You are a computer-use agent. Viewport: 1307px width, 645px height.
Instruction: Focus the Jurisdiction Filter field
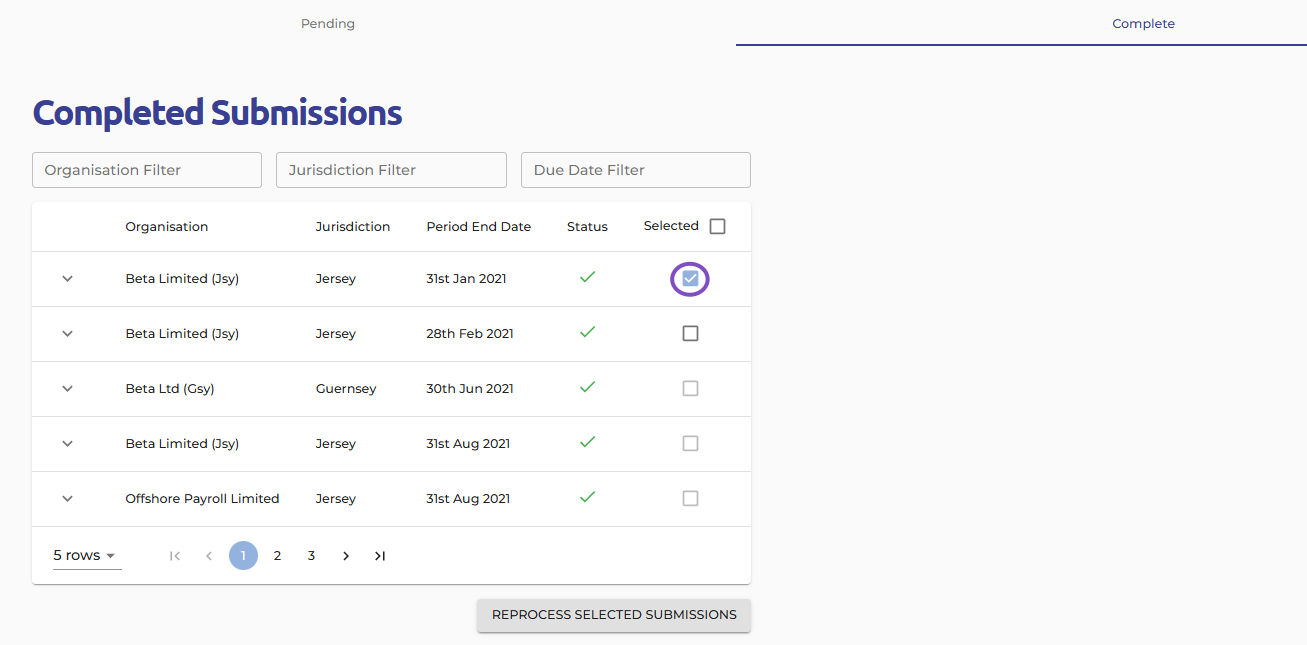391,170
